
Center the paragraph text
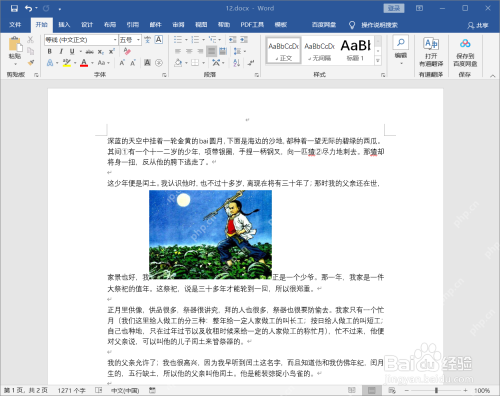(x=189, y=51)
